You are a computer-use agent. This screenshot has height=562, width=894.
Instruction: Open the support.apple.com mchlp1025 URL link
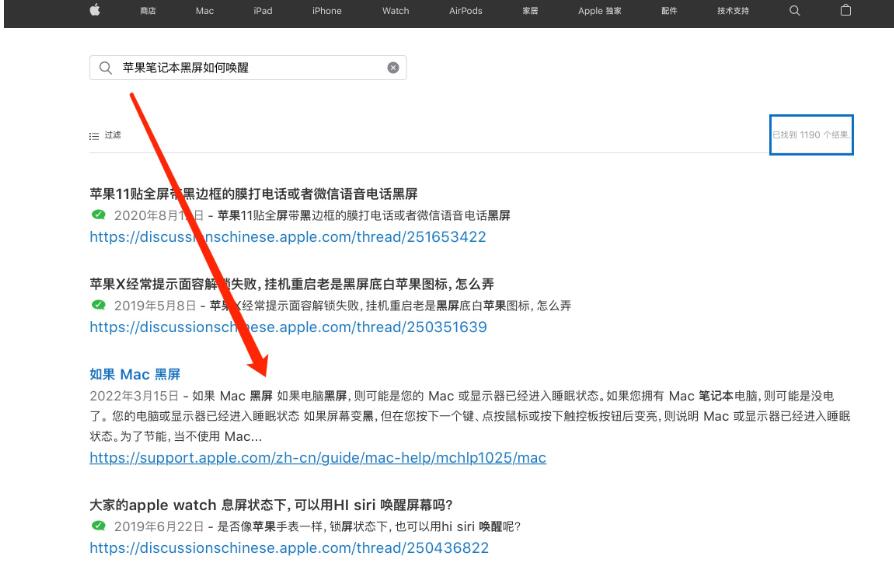[318, 458]
